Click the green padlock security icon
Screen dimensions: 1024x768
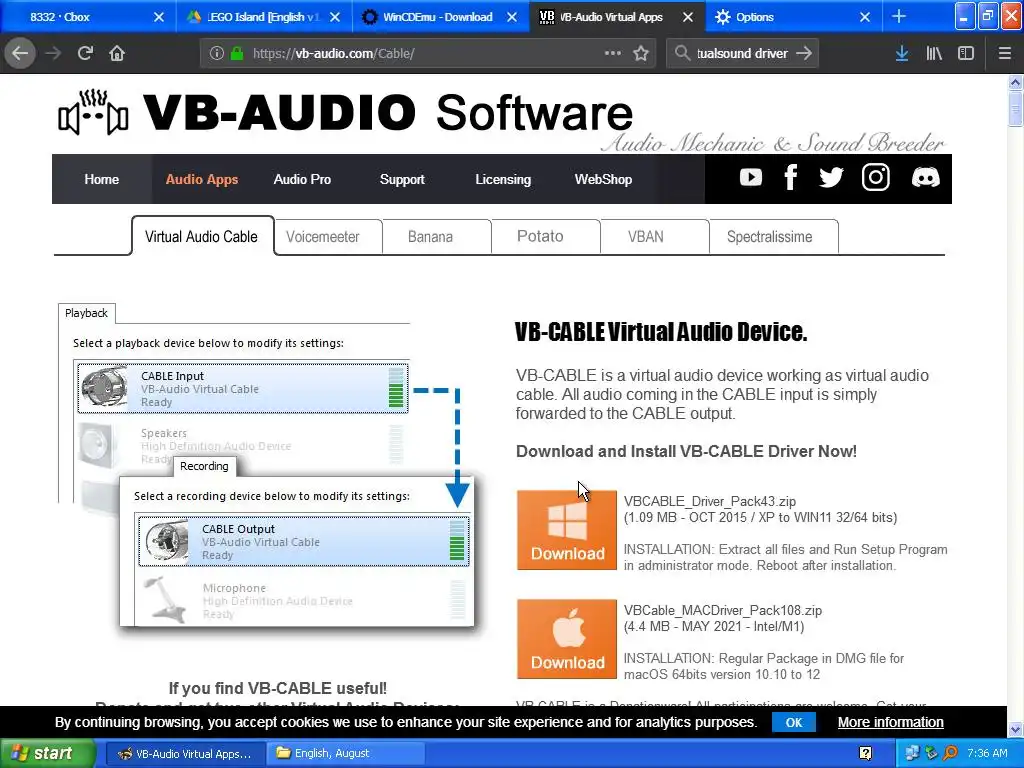click(x=238, y=54)
